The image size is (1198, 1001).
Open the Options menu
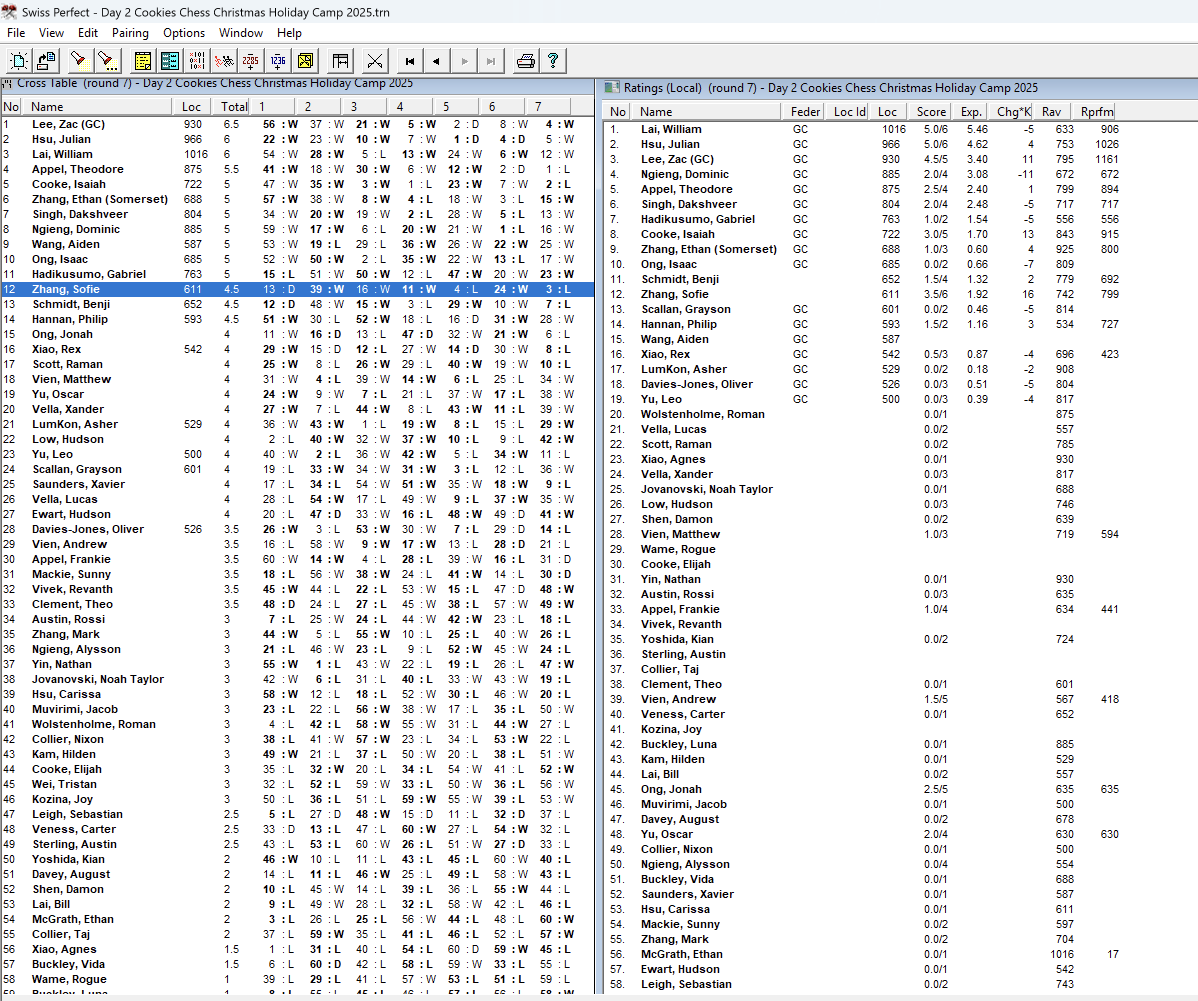(x=184, y=33)
